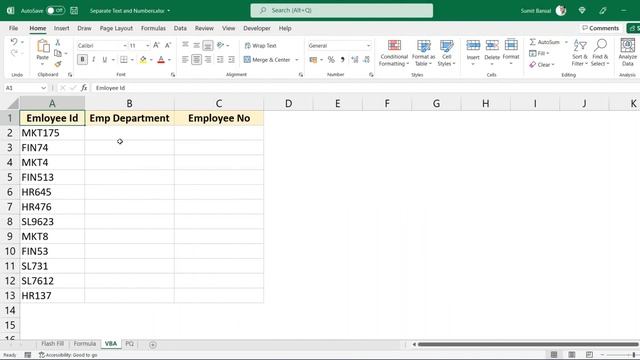The width and height of the screenshot is (640, 360).
Task: Open the font color dropdown arrow
Action: coord(169,60)
